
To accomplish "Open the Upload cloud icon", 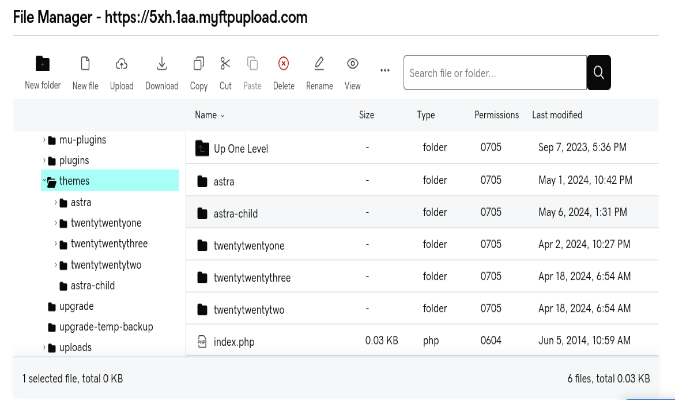I will click(121, 64).
